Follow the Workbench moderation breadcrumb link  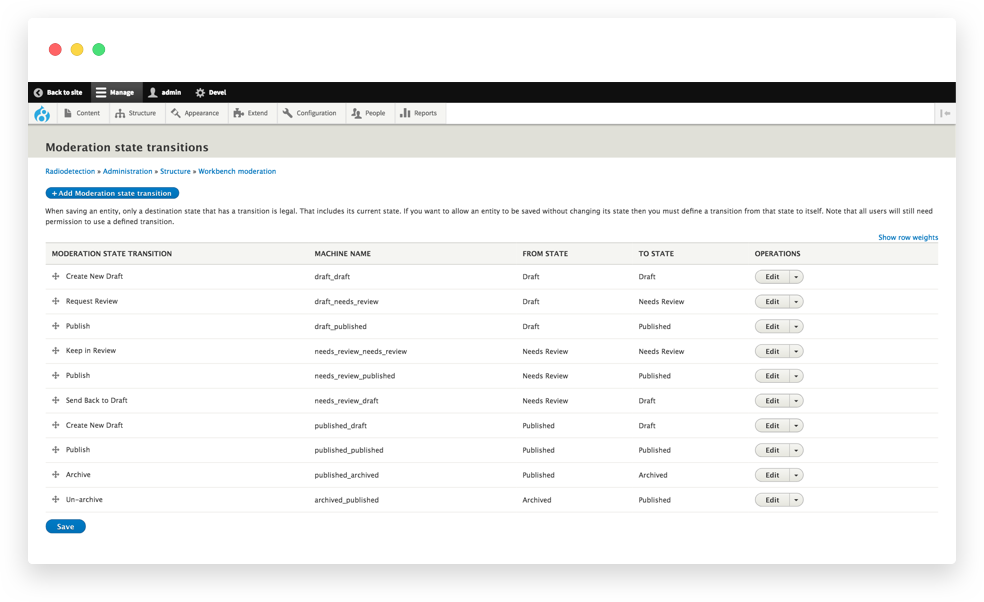pos(237,171)
